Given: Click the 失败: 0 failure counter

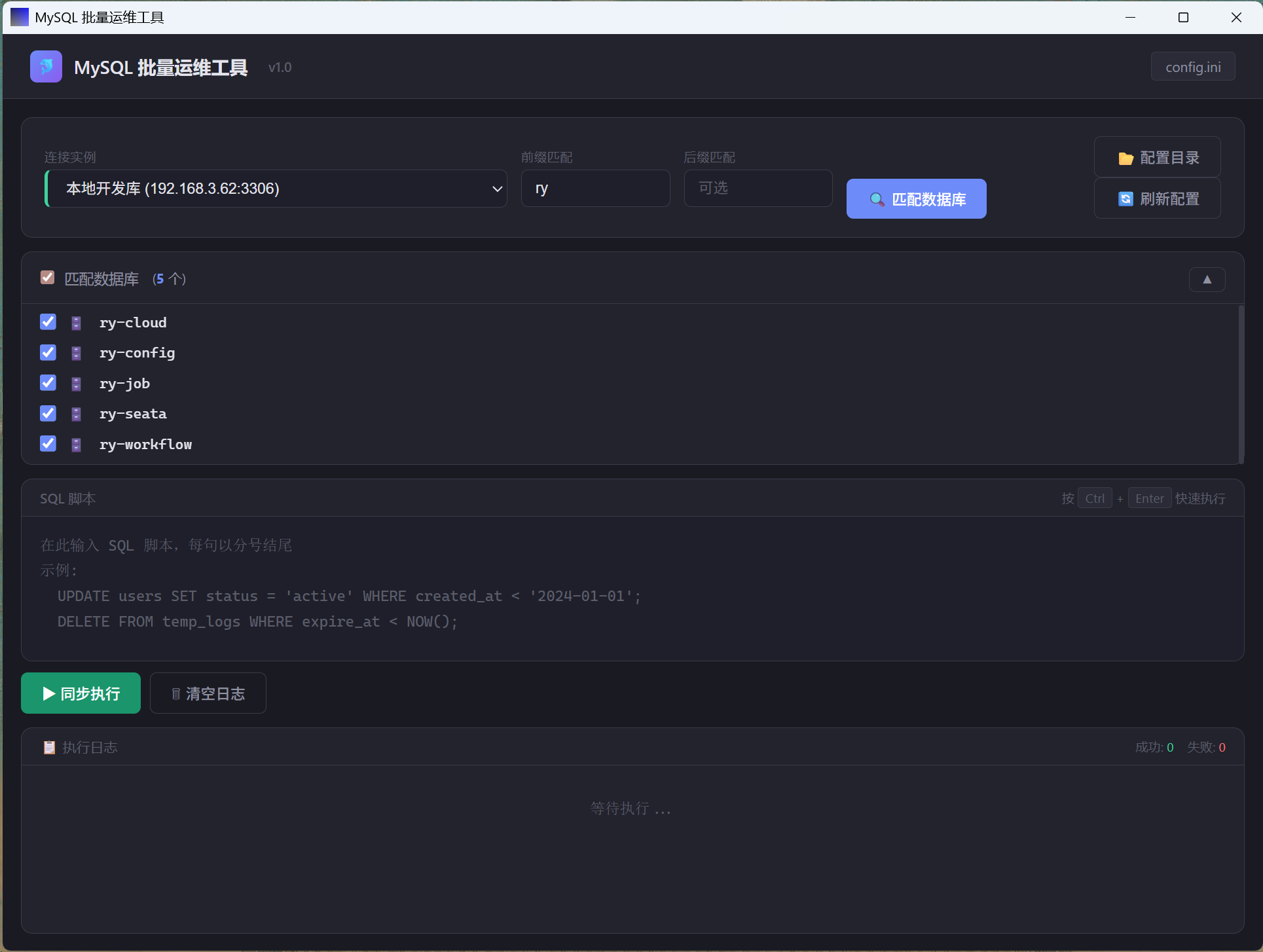Looking at the screenshot, I should (1206, 747).
